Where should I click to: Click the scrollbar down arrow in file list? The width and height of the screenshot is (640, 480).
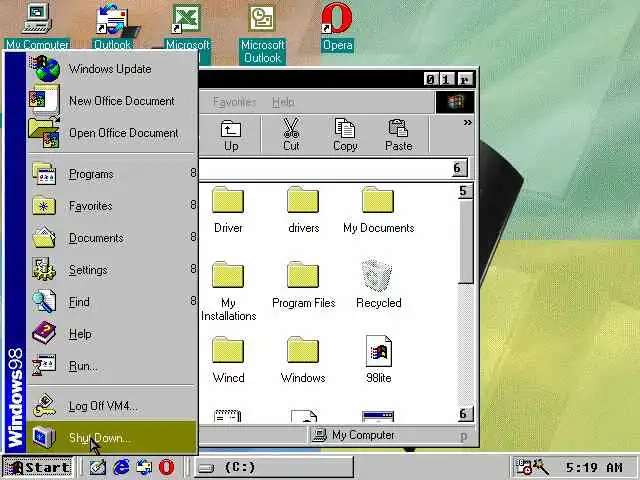tap(465, 414)
